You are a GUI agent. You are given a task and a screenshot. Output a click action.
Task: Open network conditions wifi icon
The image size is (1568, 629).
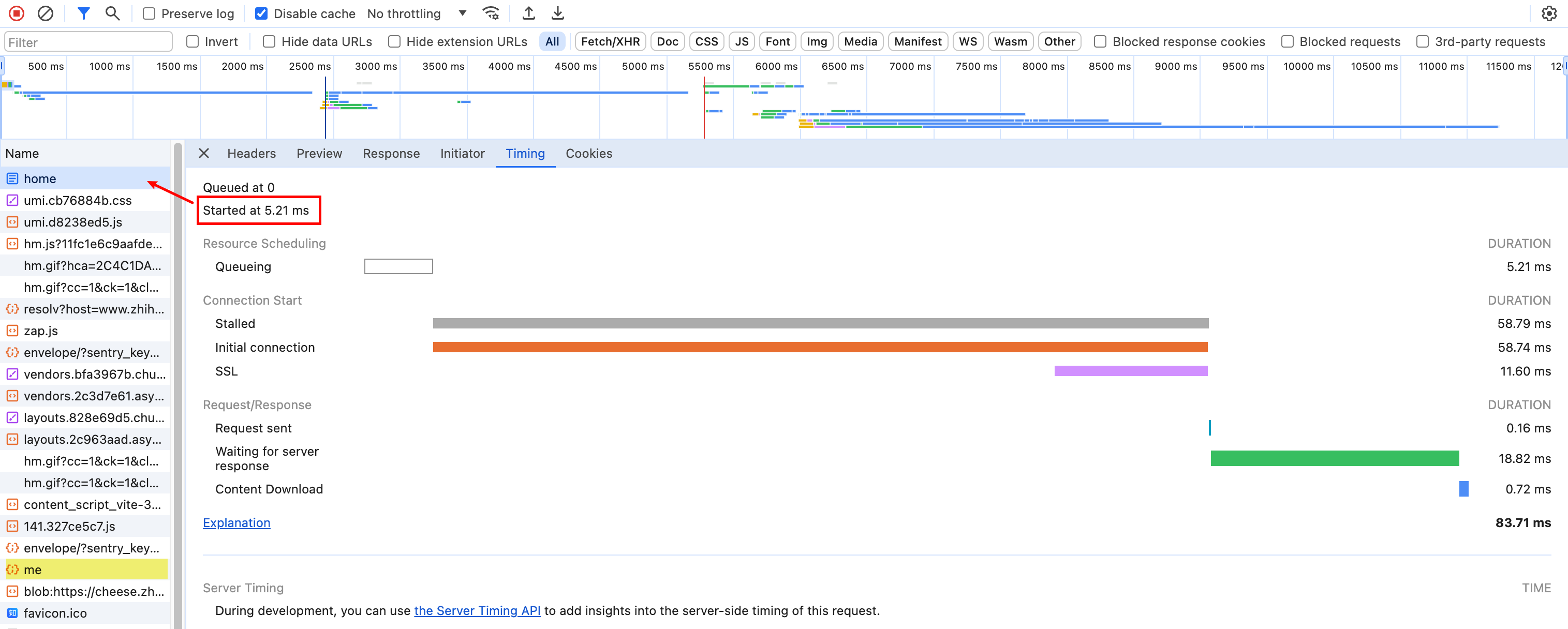(491, 13)
